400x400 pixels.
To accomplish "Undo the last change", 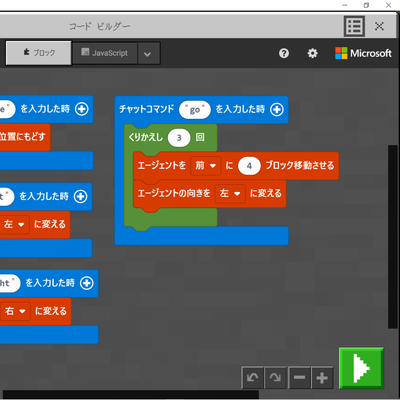I will [252, 378].
